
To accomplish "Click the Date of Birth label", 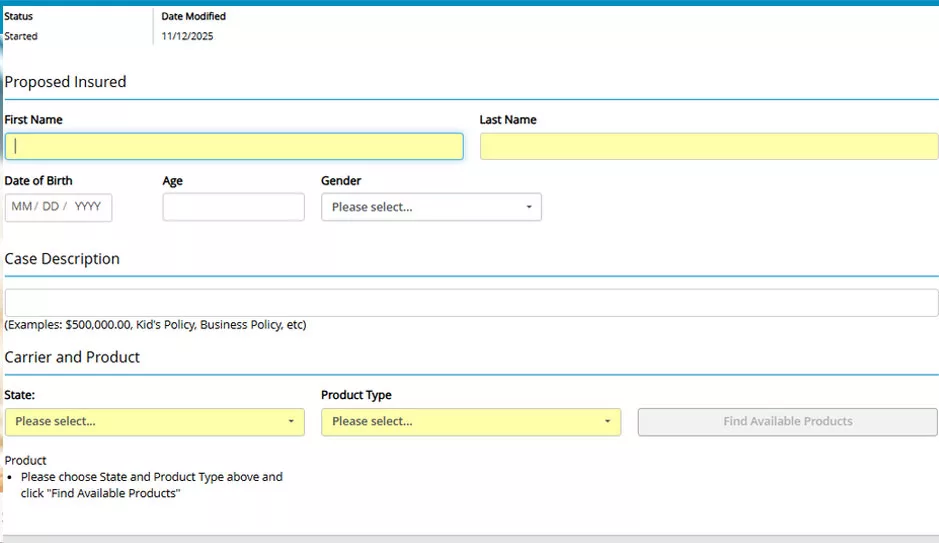I will coord(38,181).
